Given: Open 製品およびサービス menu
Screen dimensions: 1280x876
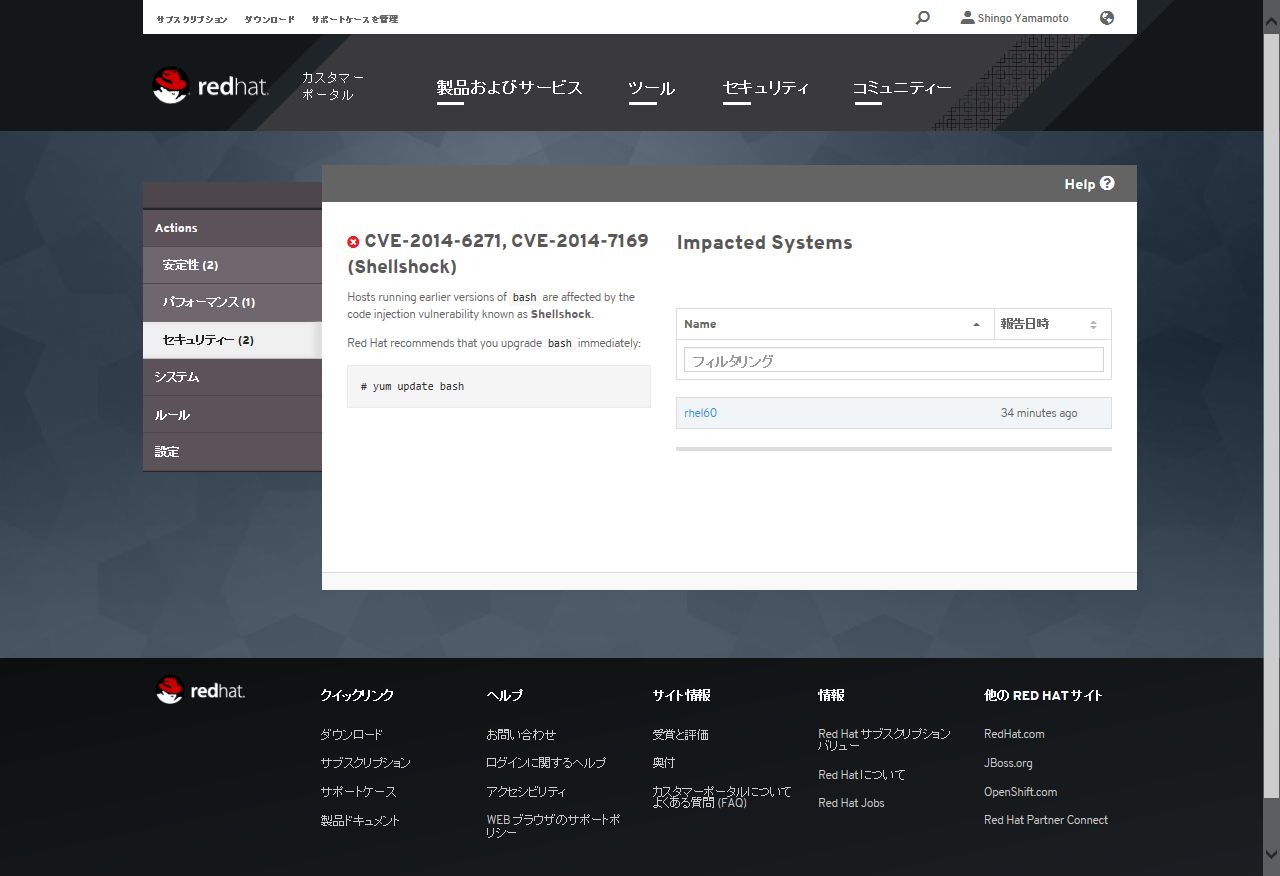Looking at the screenshot, I should [509, 88].
